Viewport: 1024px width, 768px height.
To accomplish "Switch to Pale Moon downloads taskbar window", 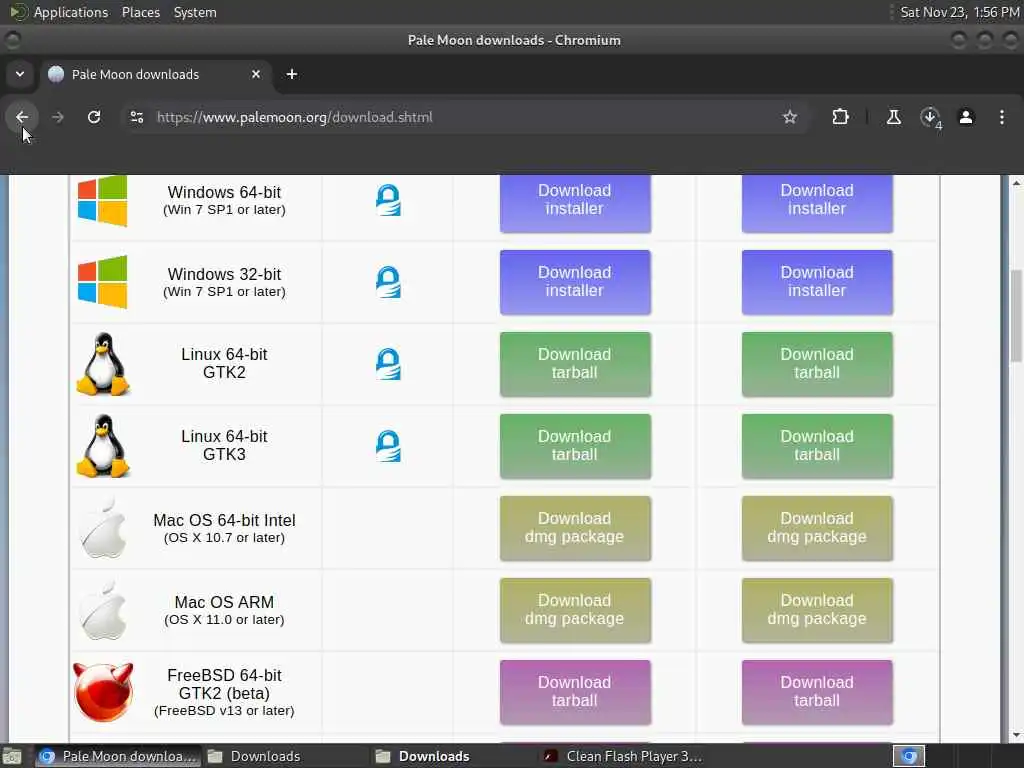I will click(x=118, y=756).
